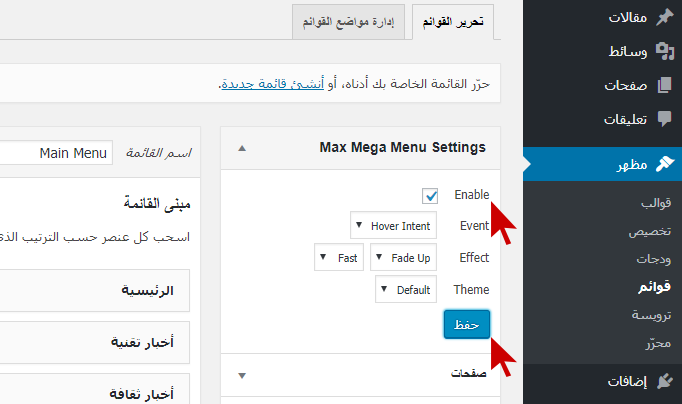Go to ودجات submenu item
Image resolution: width=682 pixels, height=404 pixels.
(x=654, y=259)
